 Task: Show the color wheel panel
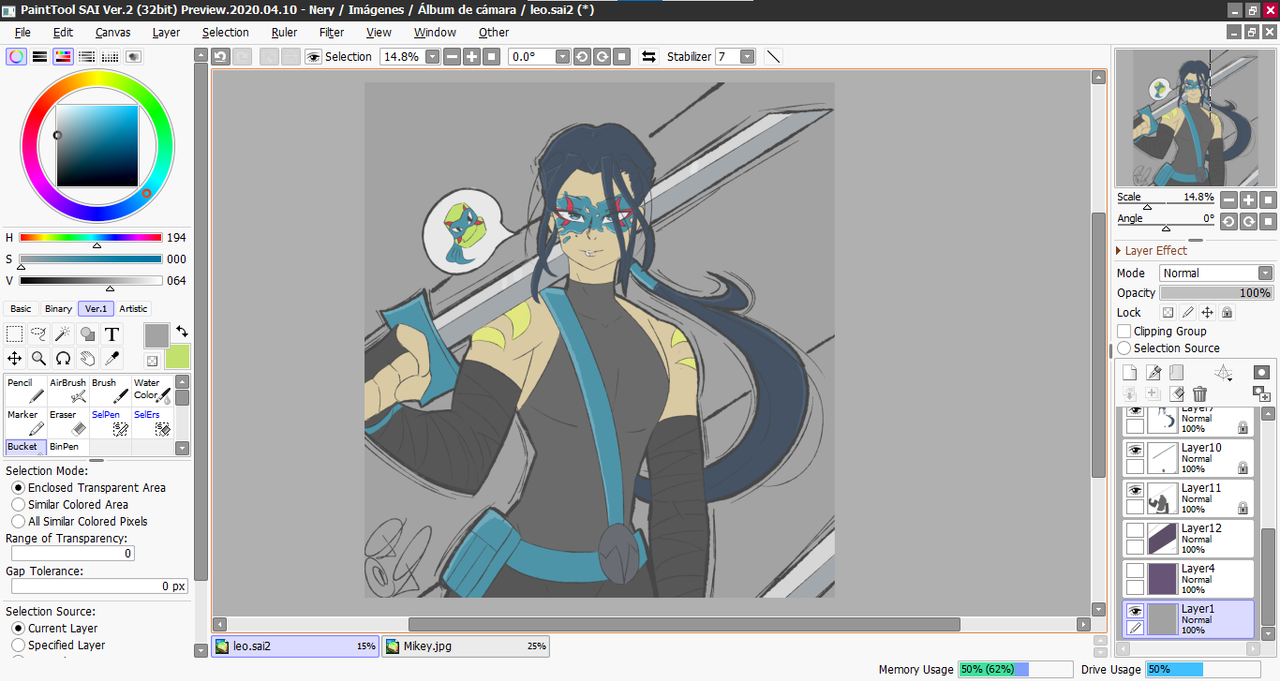click(x=17, y=57)
